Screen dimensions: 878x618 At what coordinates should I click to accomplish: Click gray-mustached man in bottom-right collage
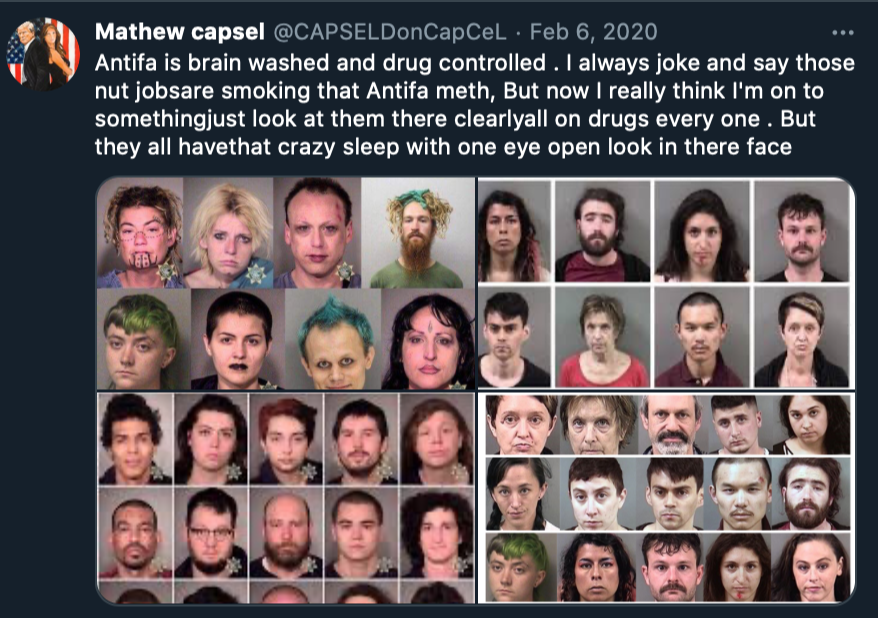click(671, 424)
